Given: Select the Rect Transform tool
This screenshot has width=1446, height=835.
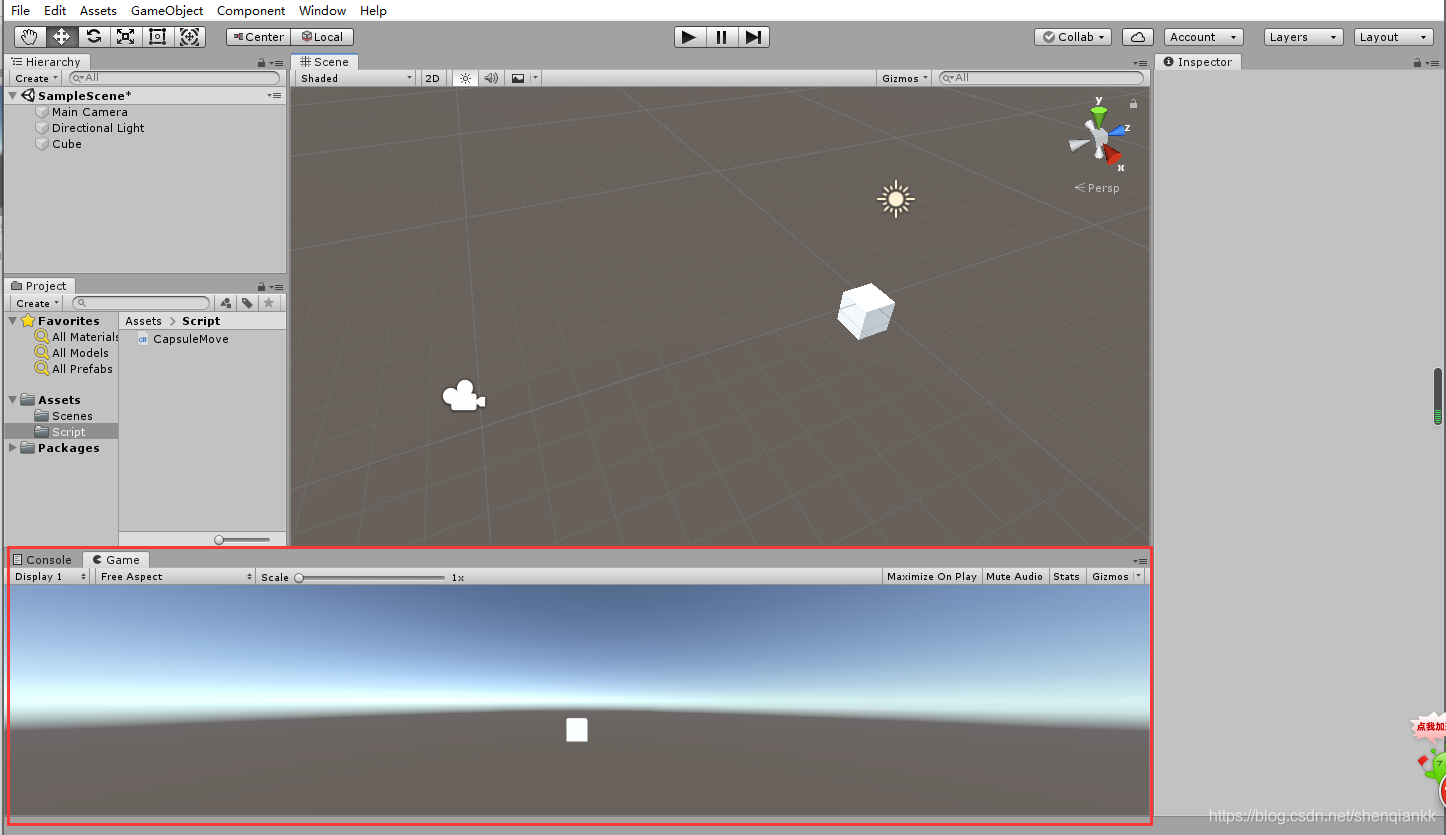Looking at the screenshot, I should [x=157, y=37].
